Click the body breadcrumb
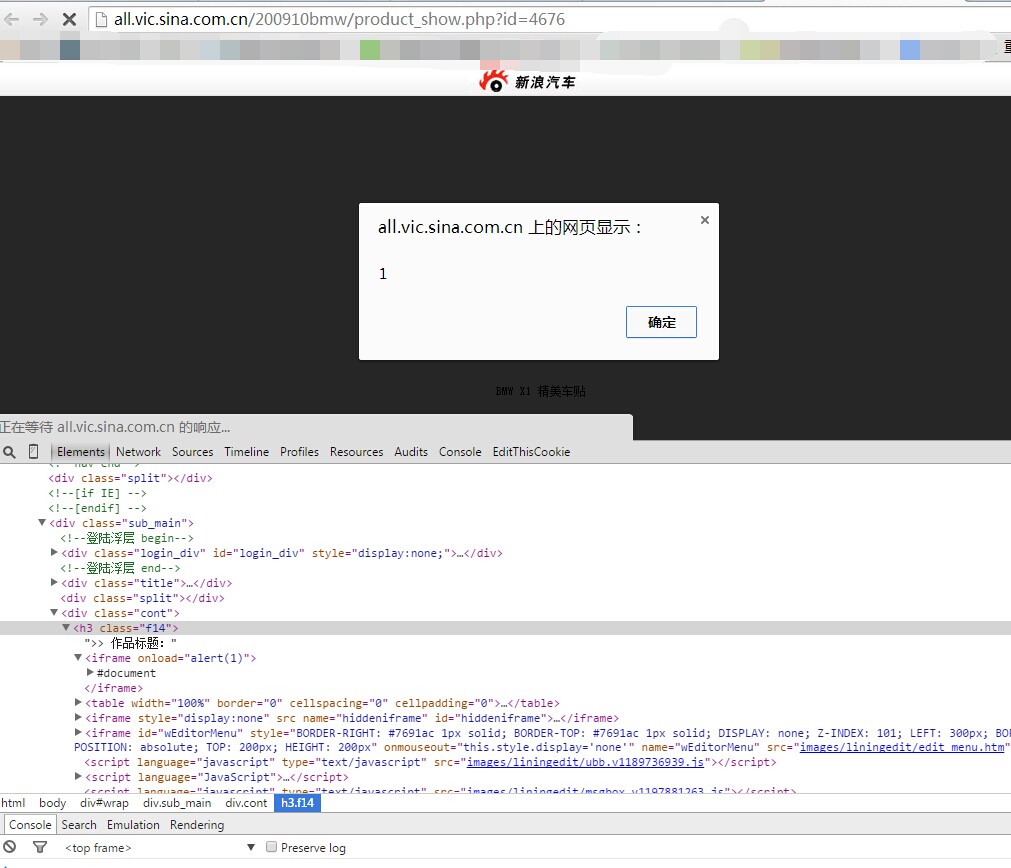The width and height of the screenshot is (1011, 868). point(52,803)
